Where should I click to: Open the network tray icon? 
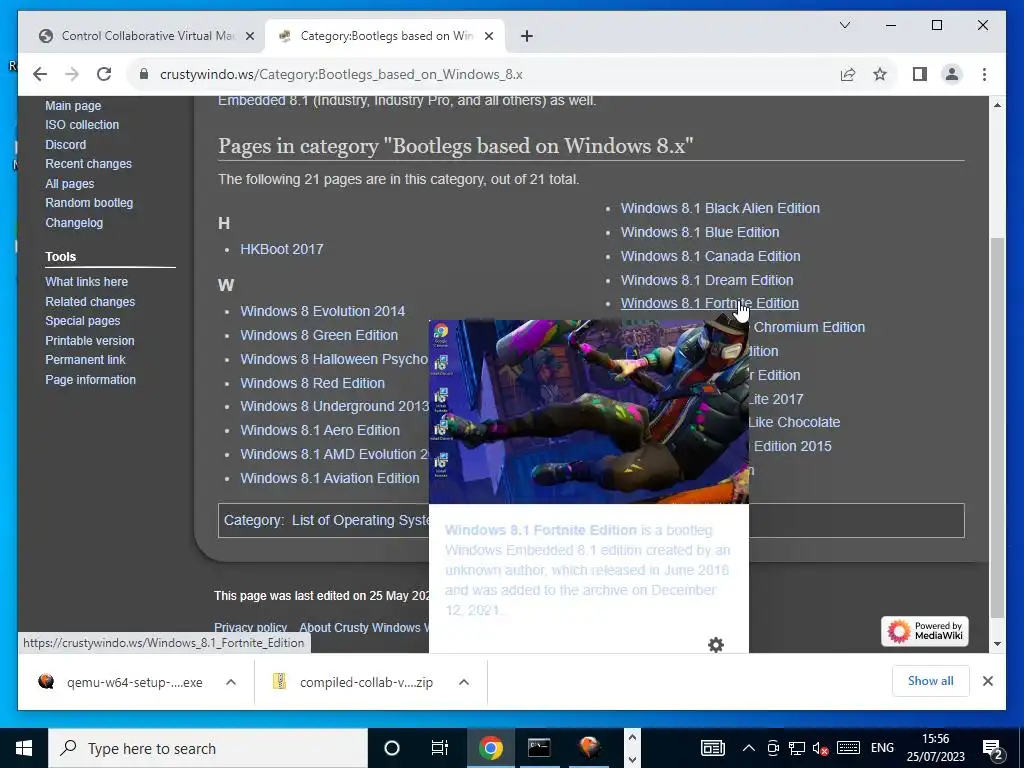click(796, 748)
